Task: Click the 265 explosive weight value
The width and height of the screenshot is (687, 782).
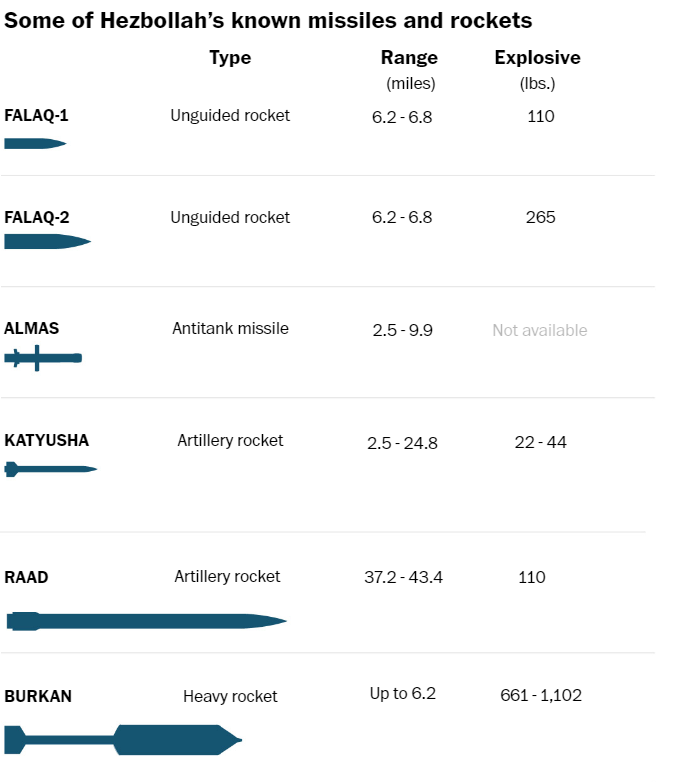Action: 540,217
